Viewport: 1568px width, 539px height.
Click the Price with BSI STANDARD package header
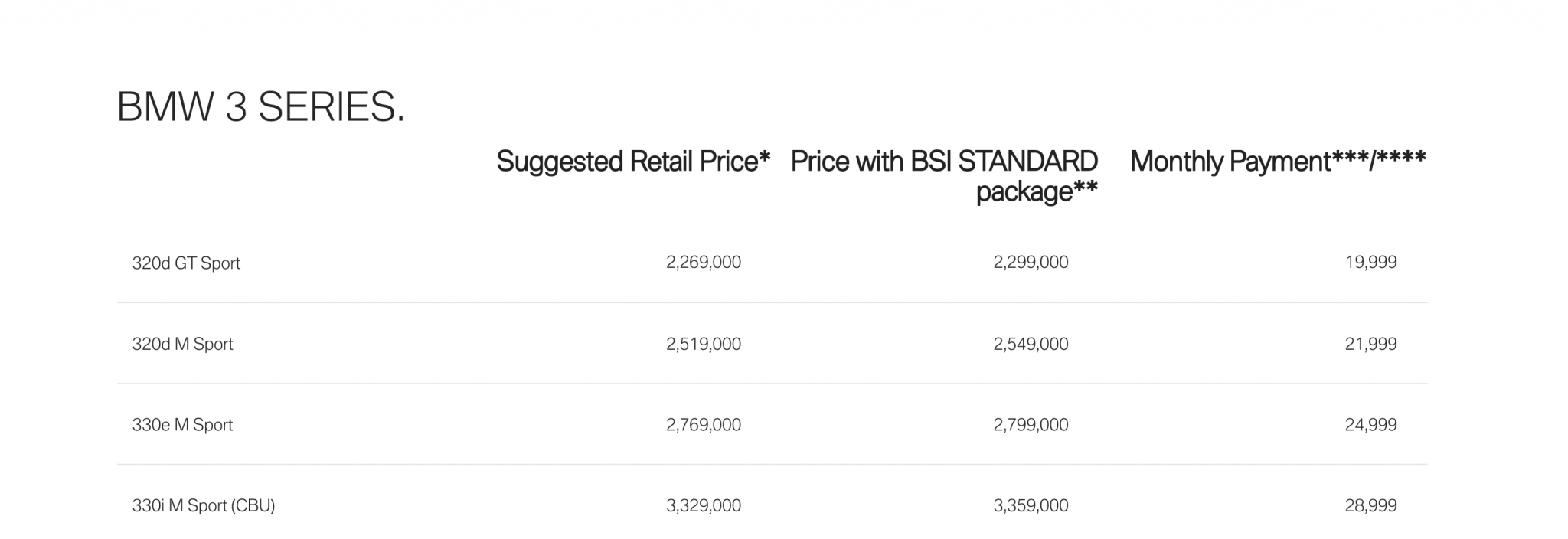coord(944,176)
